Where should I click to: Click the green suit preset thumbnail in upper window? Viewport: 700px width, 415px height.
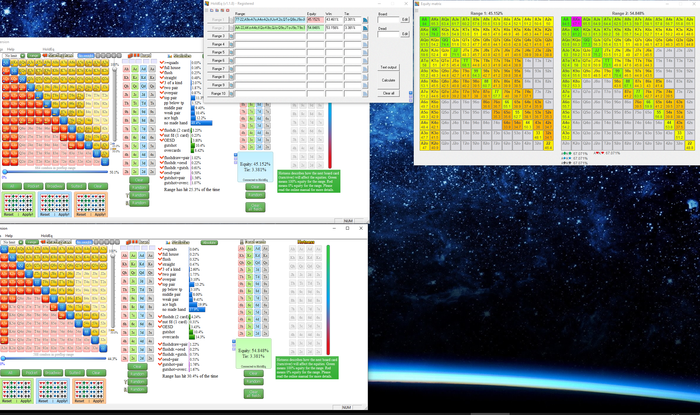(x=19, y=204)
